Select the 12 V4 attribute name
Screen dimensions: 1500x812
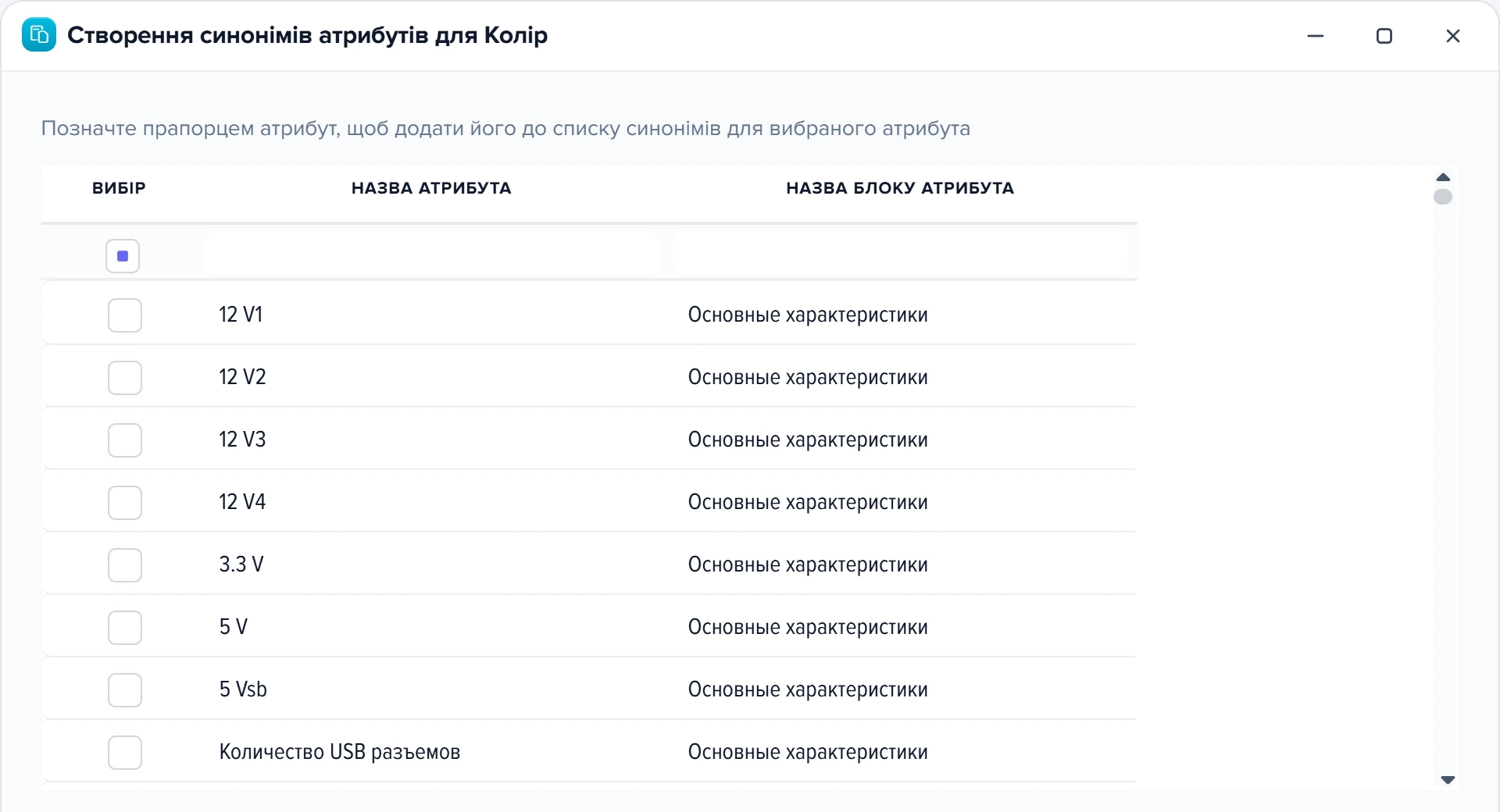coord(242,502)
